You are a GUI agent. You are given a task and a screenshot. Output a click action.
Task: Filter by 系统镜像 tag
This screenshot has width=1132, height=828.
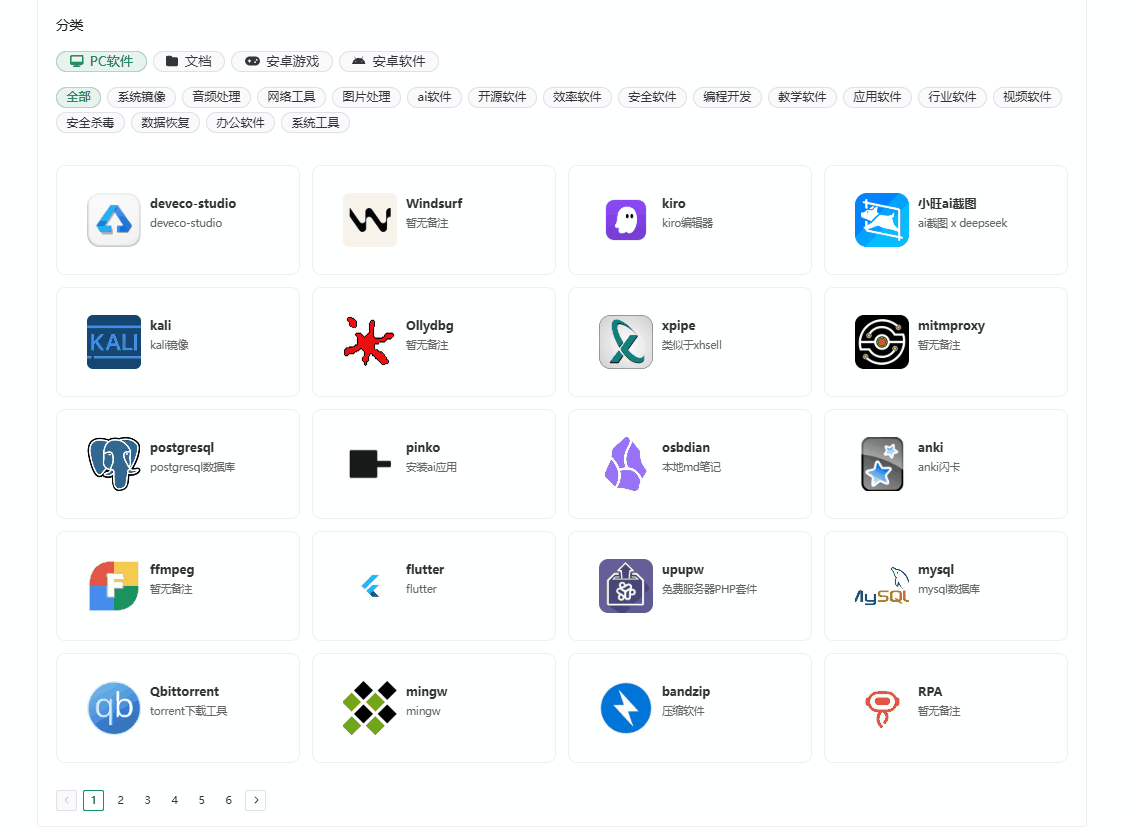click(142, 97)
